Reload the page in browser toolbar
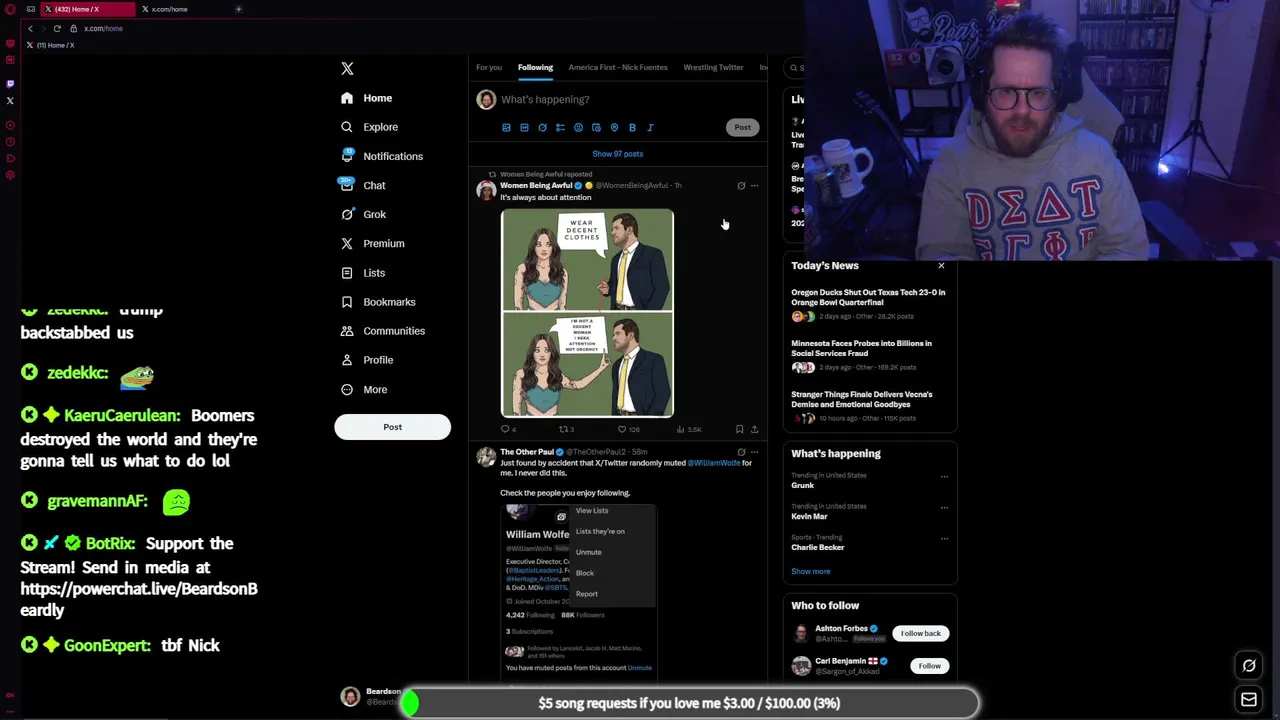Viewport: 1280px width, 720px height. [x=57, y=28]
